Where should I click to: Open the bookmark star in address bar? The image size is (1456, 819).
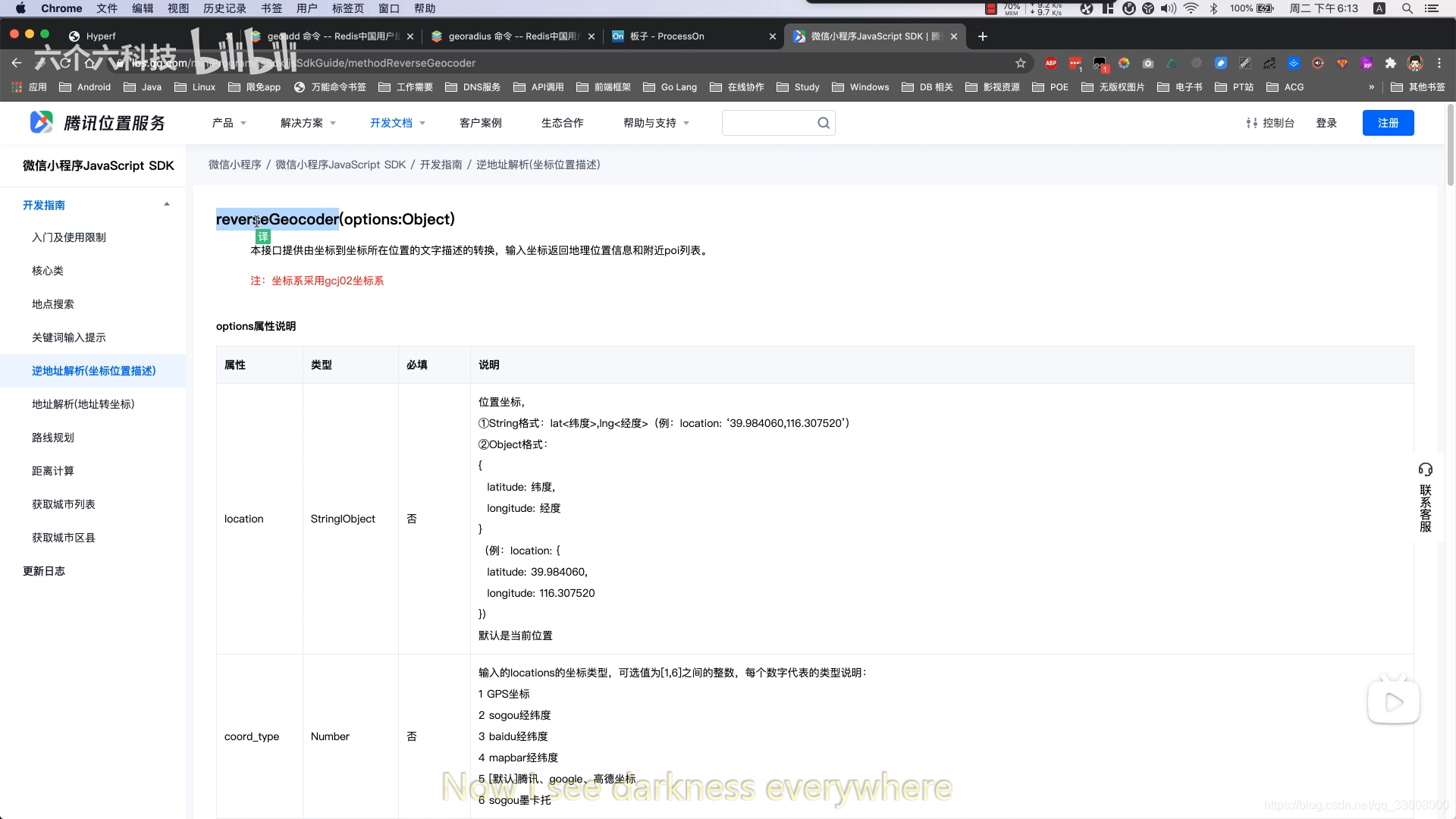tap(1020, 63)
